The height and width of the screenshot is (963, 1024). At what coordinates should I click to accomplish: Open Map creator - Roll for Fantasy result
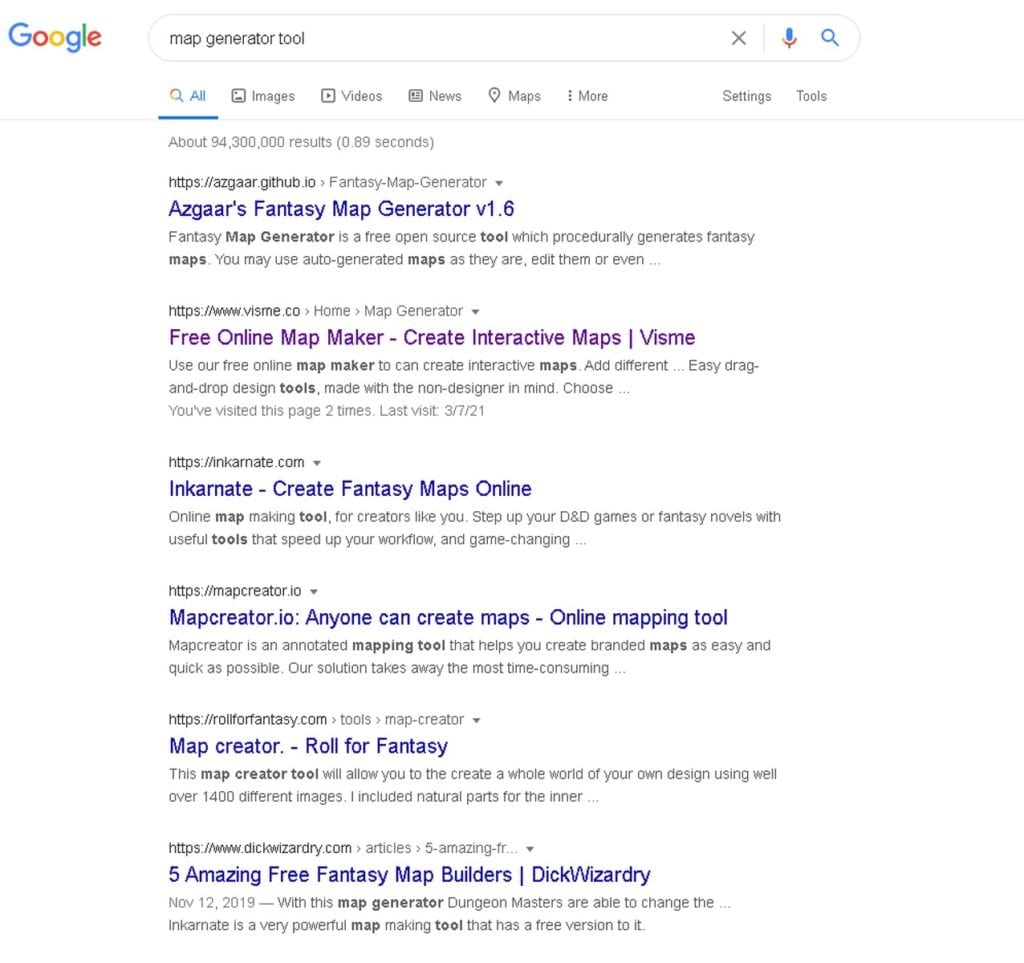click(308, 746)
